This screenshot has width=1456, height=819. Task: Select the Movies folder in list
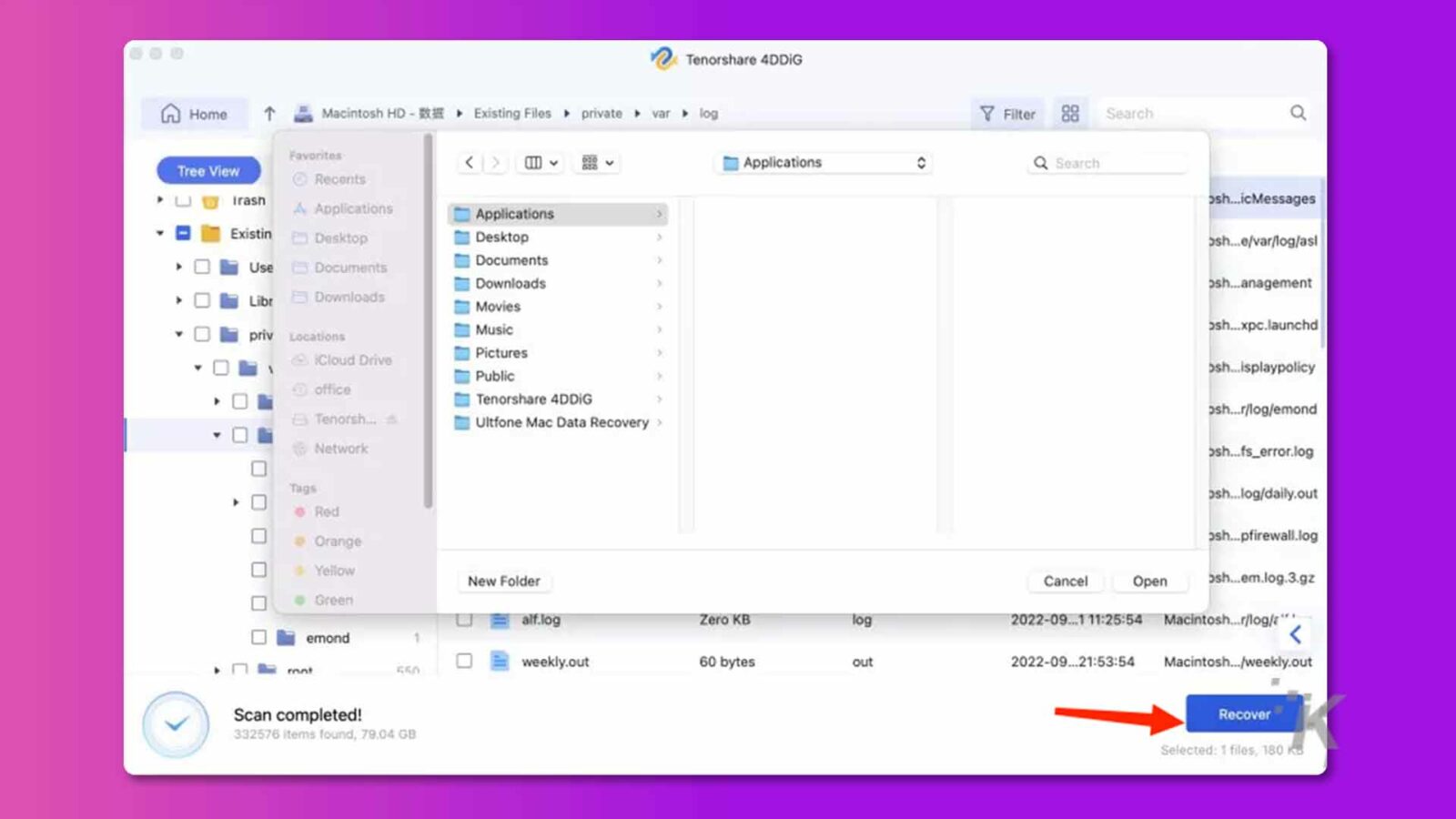point(557,307)
